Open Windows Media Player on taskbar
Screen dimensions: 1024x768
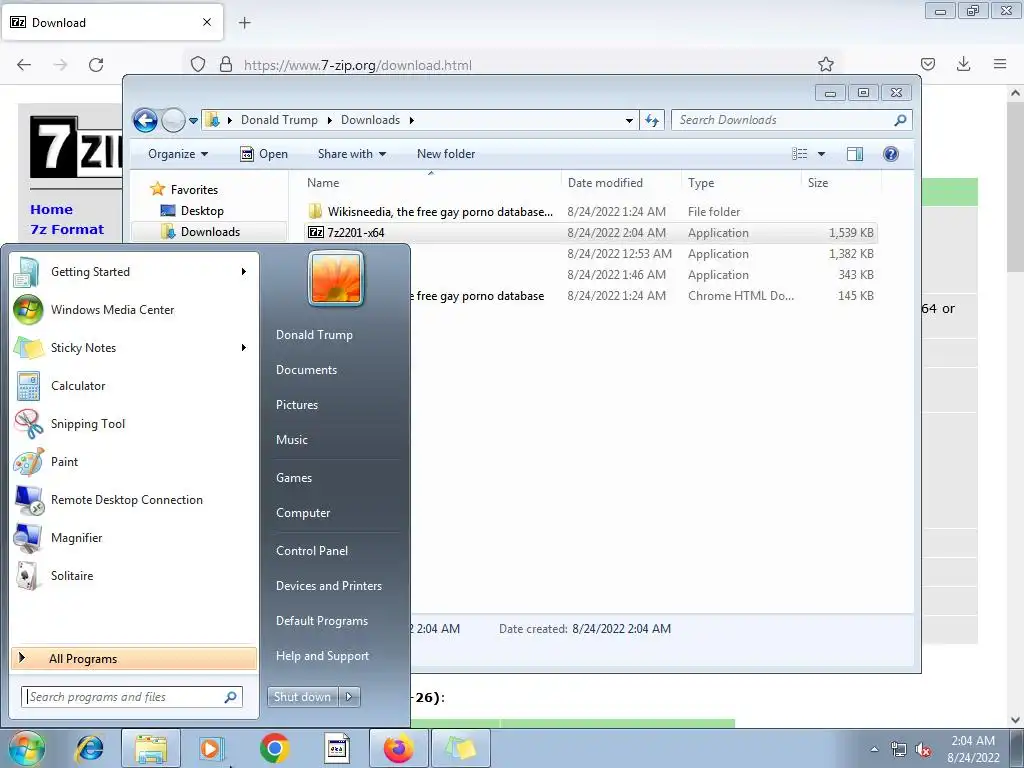(211, 748)
